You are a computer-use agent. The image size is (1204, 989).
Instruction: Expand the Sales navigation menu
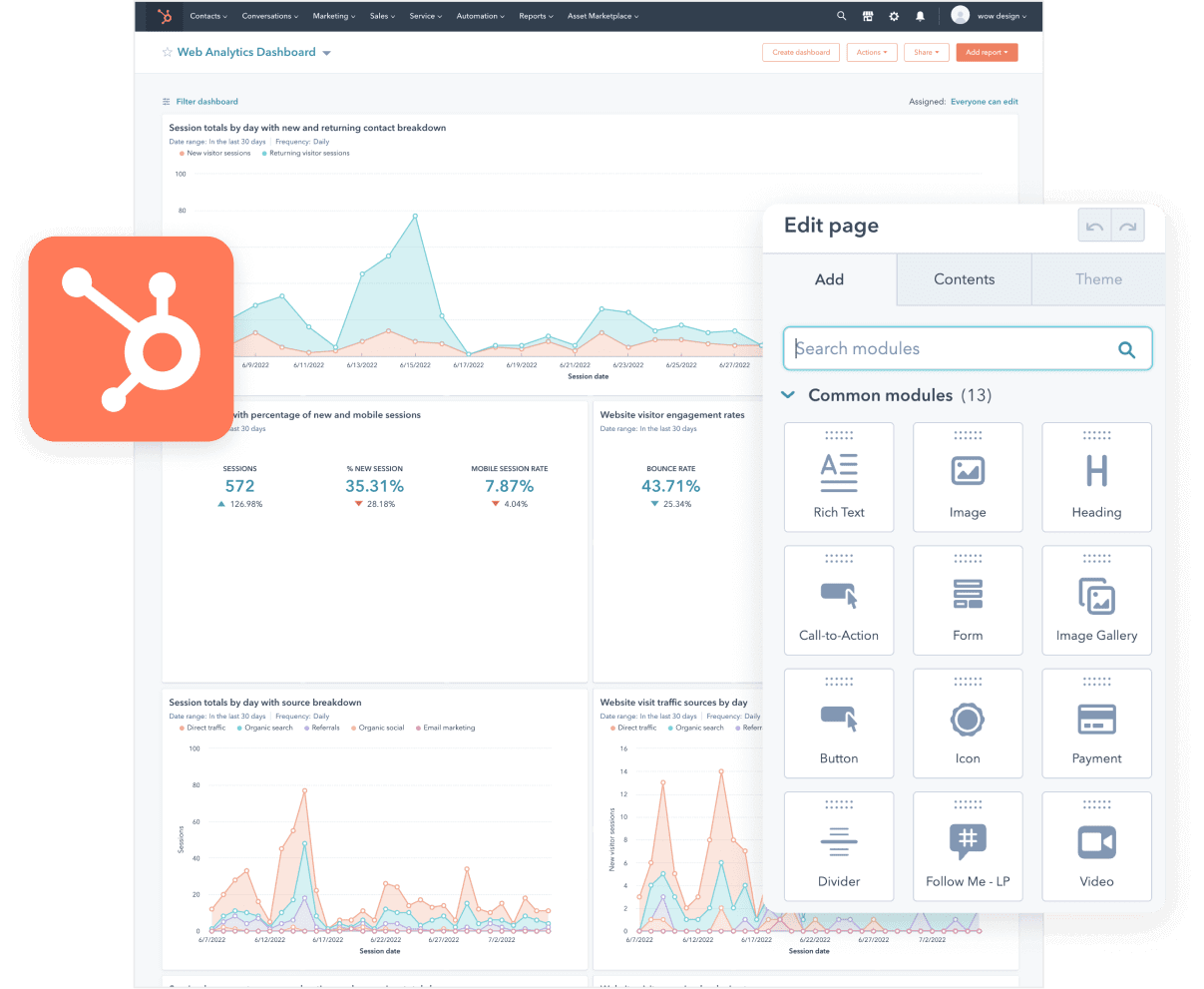(x=383, y=16)
